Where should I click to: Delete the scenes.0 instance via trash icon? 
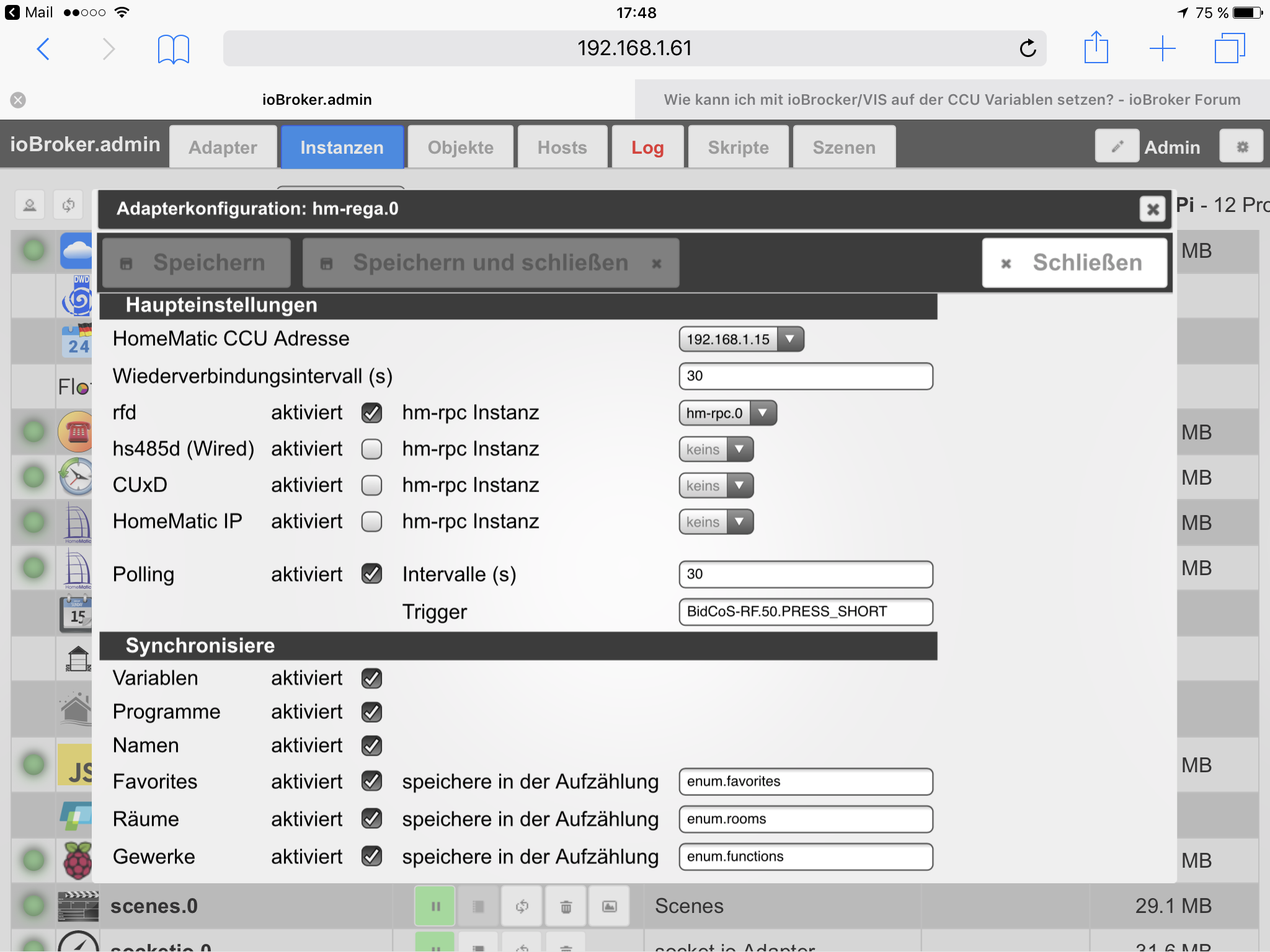[566, 907]
